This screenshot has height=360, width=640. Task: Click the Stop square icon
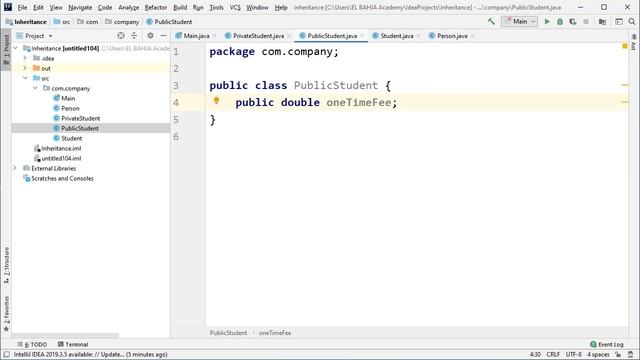(x=586, y=22)
